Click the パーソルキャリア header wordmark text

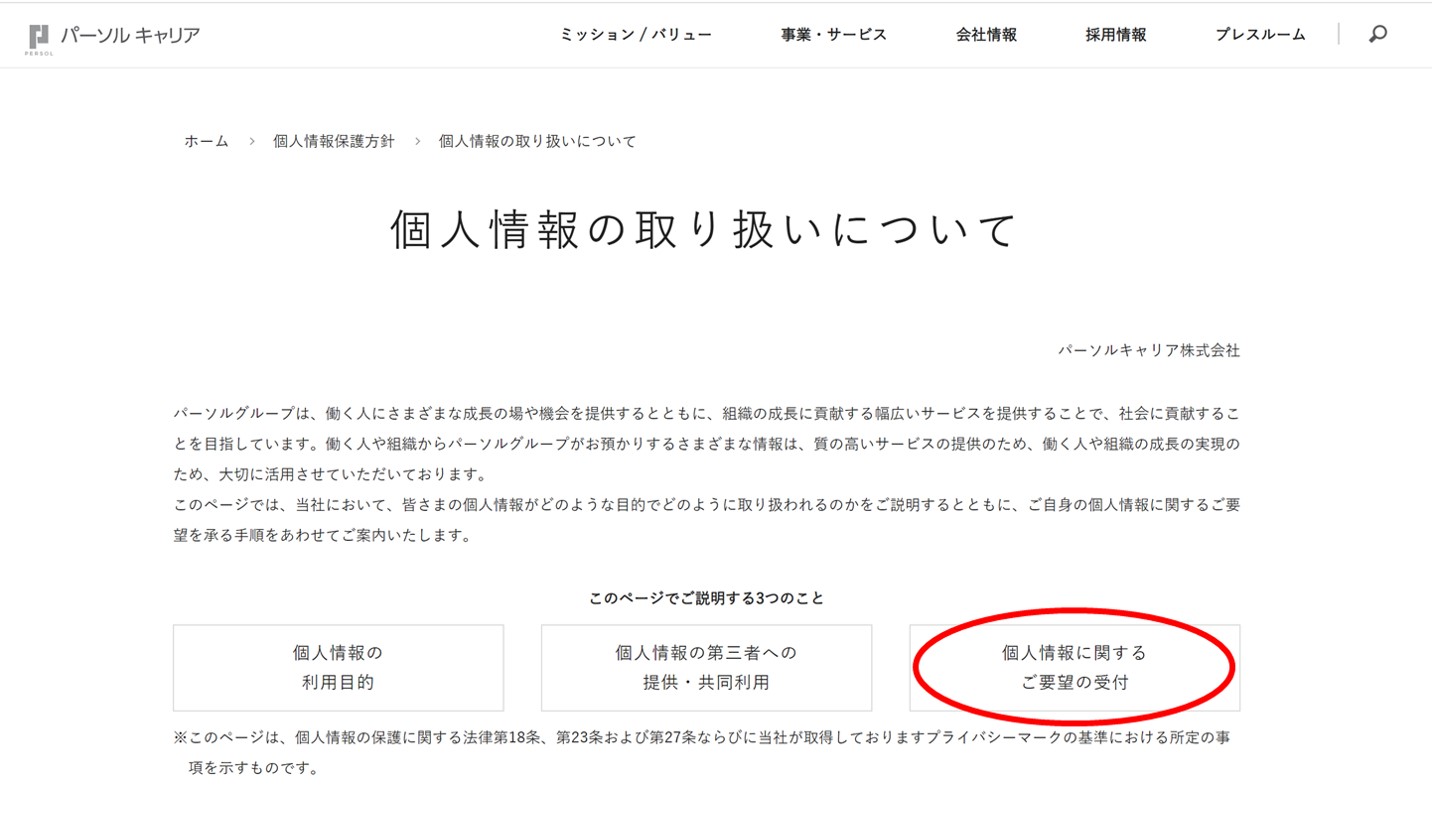point(130,35)
